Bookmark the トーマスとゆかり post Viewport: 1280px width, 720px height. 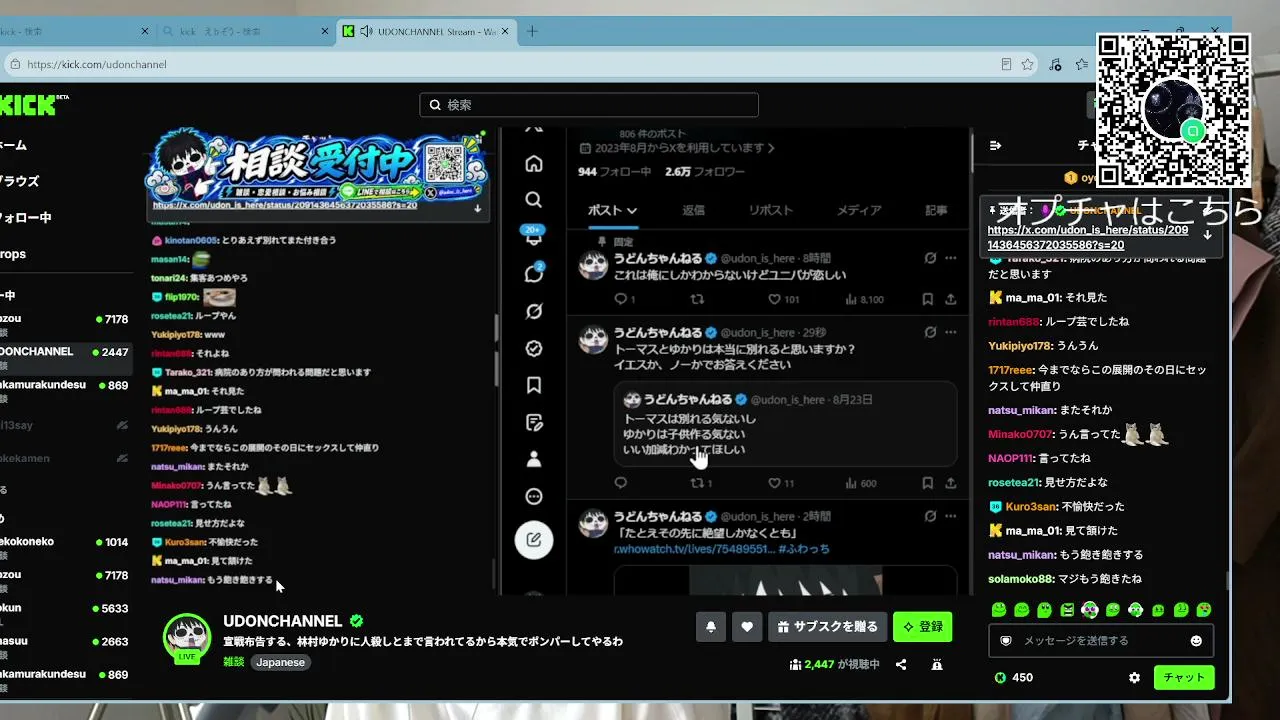(x=928, y=483)
